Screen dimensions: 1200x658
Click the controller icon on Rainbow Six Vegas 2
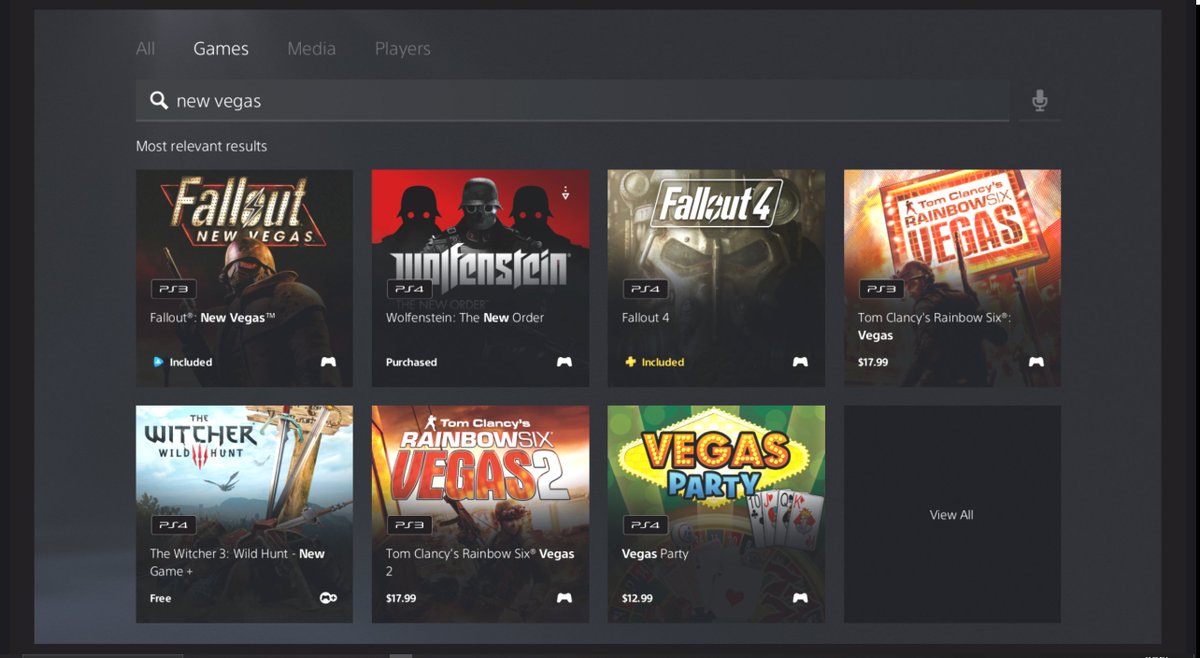tap(564, 598)
